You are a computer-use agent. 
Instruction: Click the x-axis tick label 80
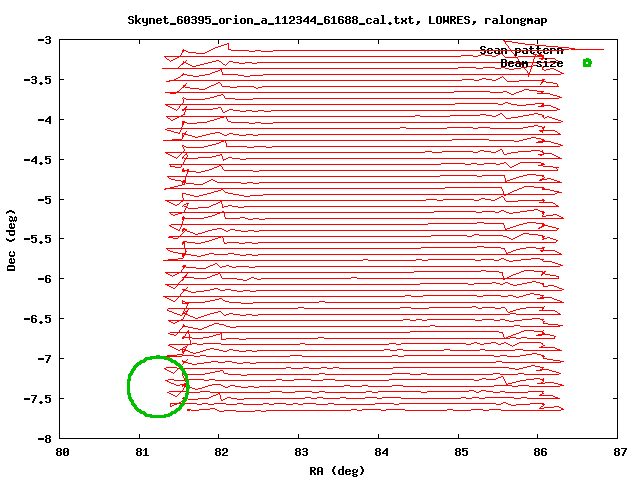click(x=62, y=452)
